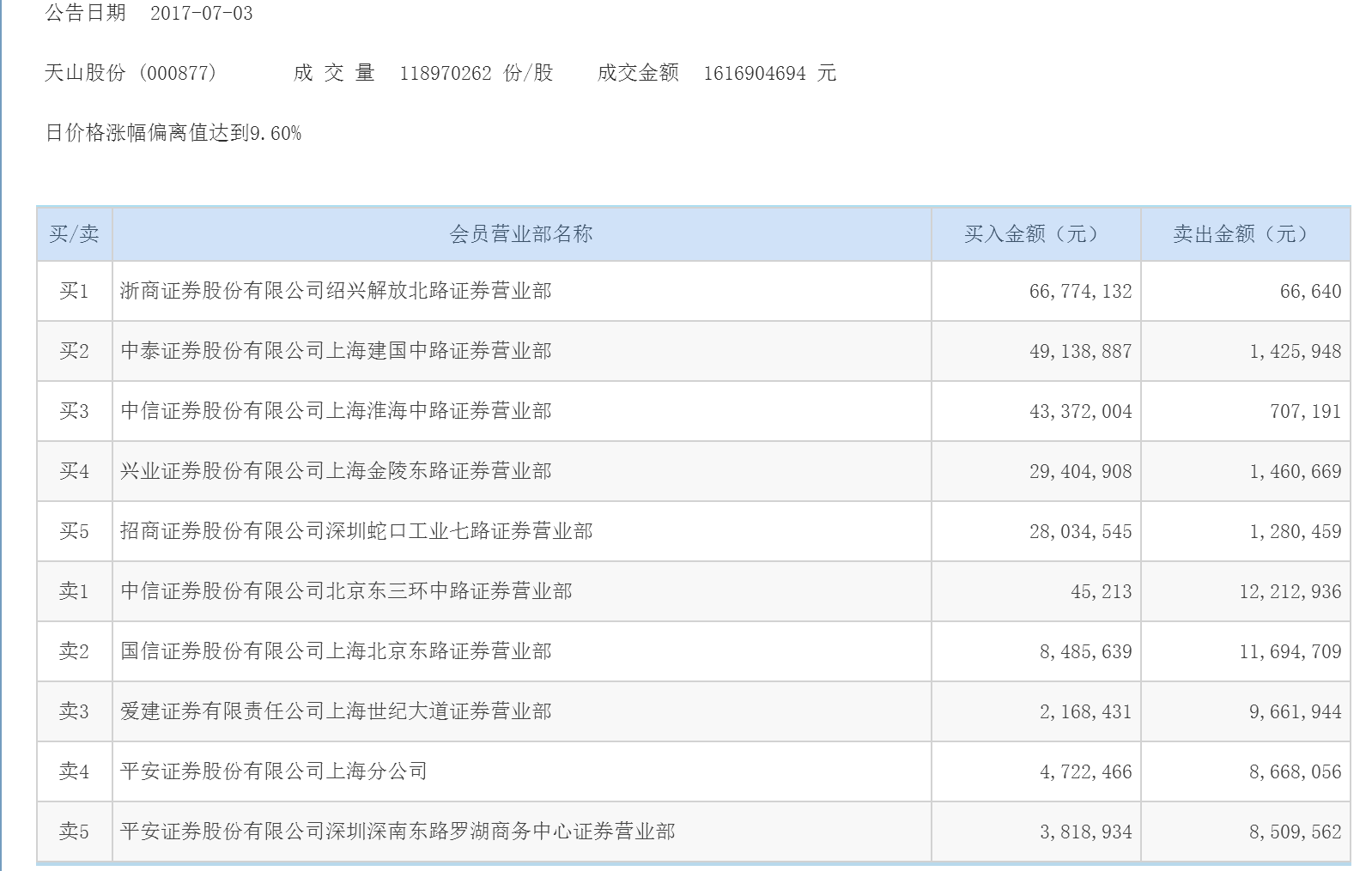Screen dimensions: 1372x871
Task: Click 中信证券上海淮海中路证券营业部 branch name
Action: [x=336, y=411]
